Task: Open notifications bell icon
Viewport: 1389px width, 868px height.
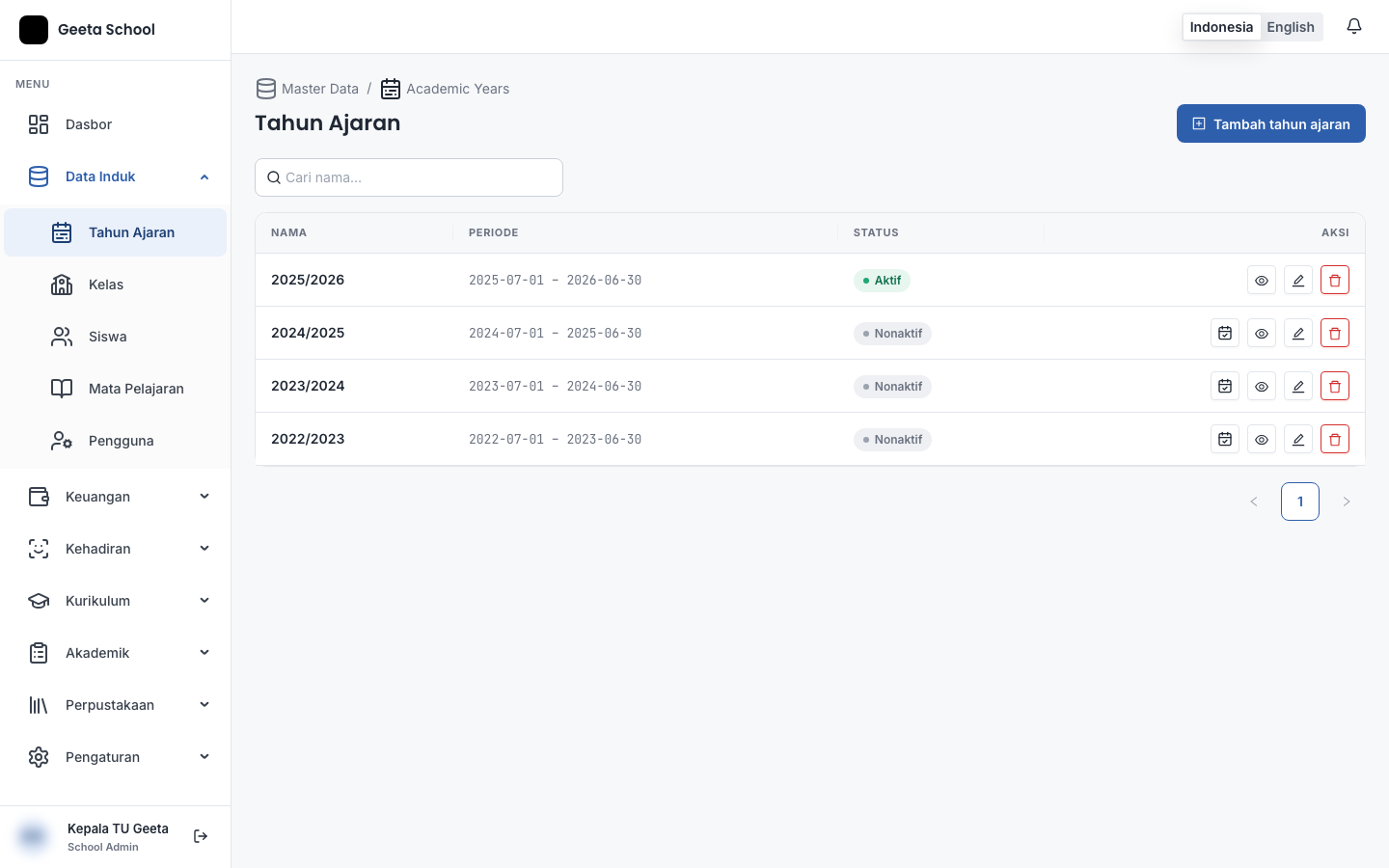Action: (x=1354, y=26)
